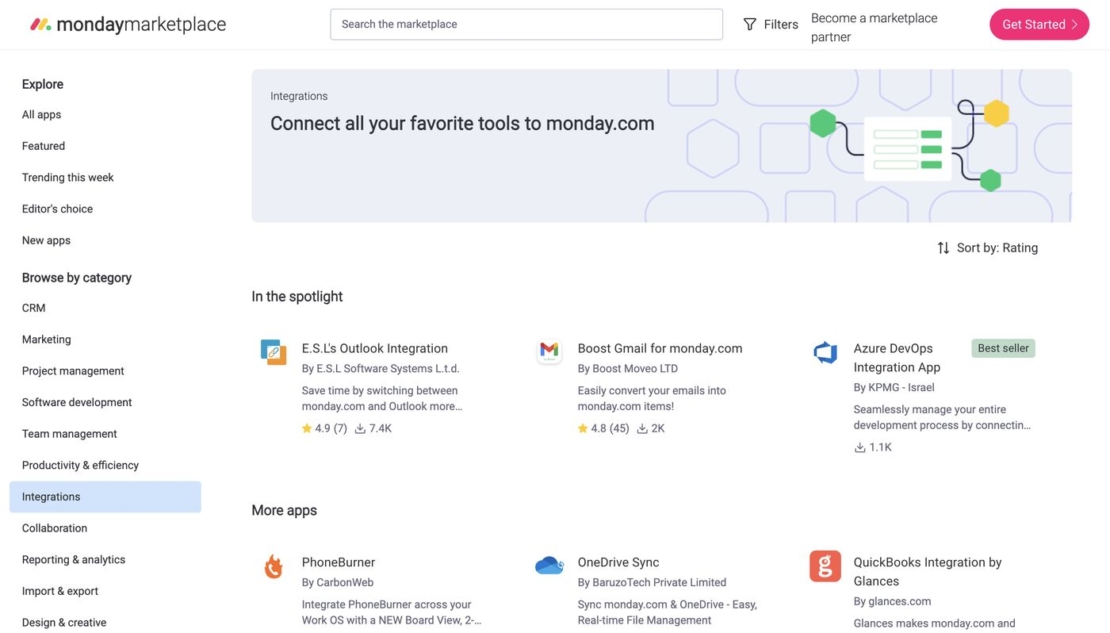Switch to Trending this week section
Image resolution: width=1110 pixels, height=633 pixels.
[x=67, y=177]
